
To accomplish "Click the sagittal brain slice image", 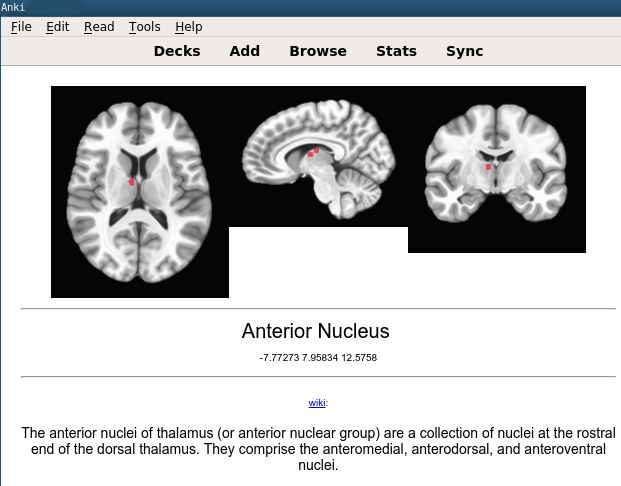I will point(318,157).
